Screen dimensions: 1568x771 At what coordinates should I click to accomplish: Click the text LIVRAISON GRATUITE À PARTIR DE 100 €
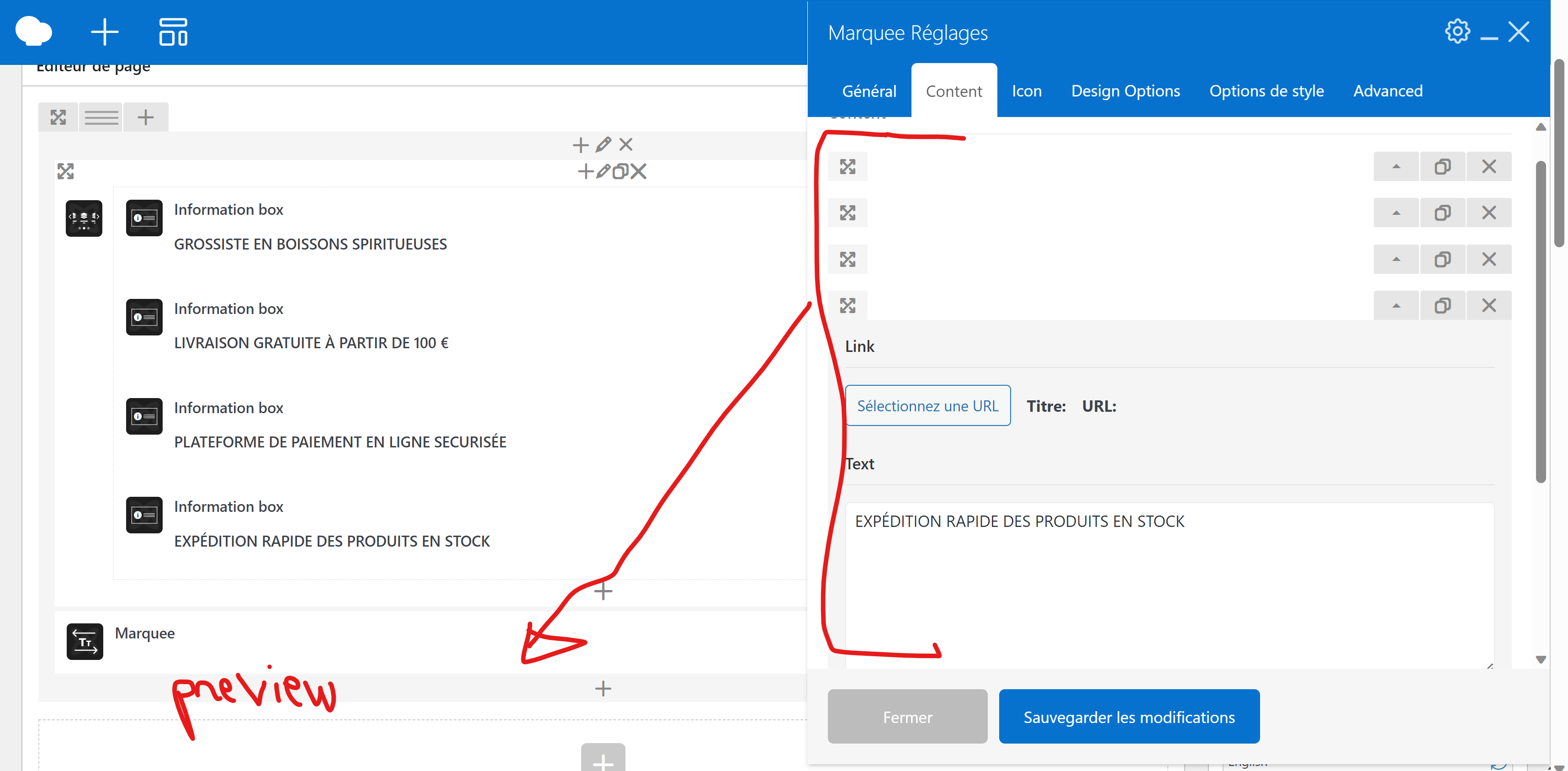[x=311, y=343]
